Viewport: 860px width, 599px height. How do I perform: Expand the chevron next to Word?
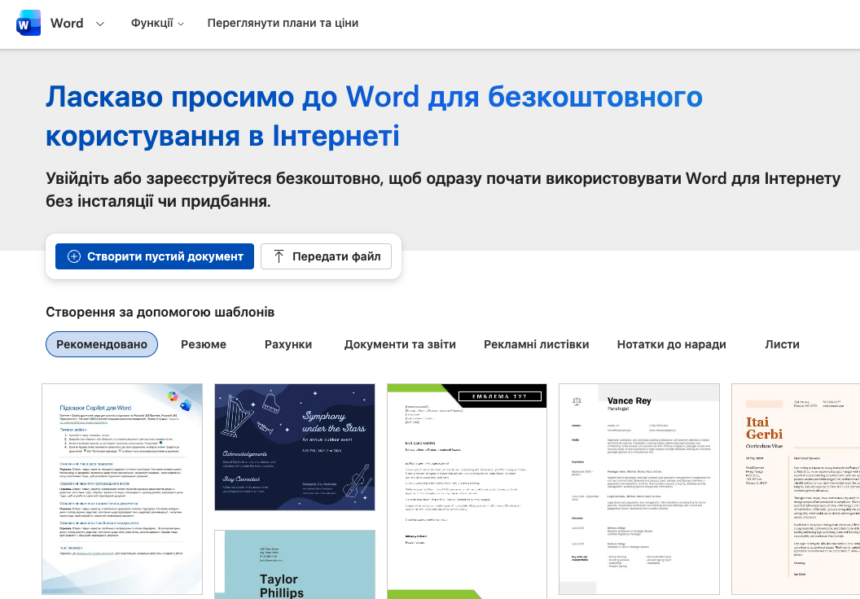tap(100, 24)
